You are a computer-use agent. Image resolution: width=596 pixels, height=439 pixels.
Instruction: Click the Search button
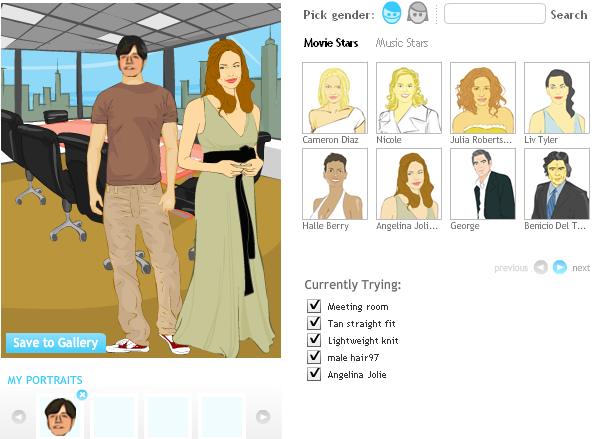click(x=569, y=14)
